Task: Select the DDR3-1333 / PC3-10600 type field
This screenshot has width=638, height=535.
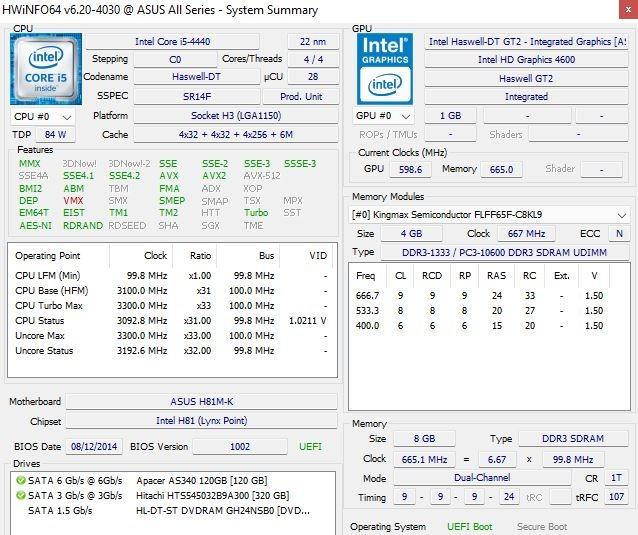Action: (505, 253)
